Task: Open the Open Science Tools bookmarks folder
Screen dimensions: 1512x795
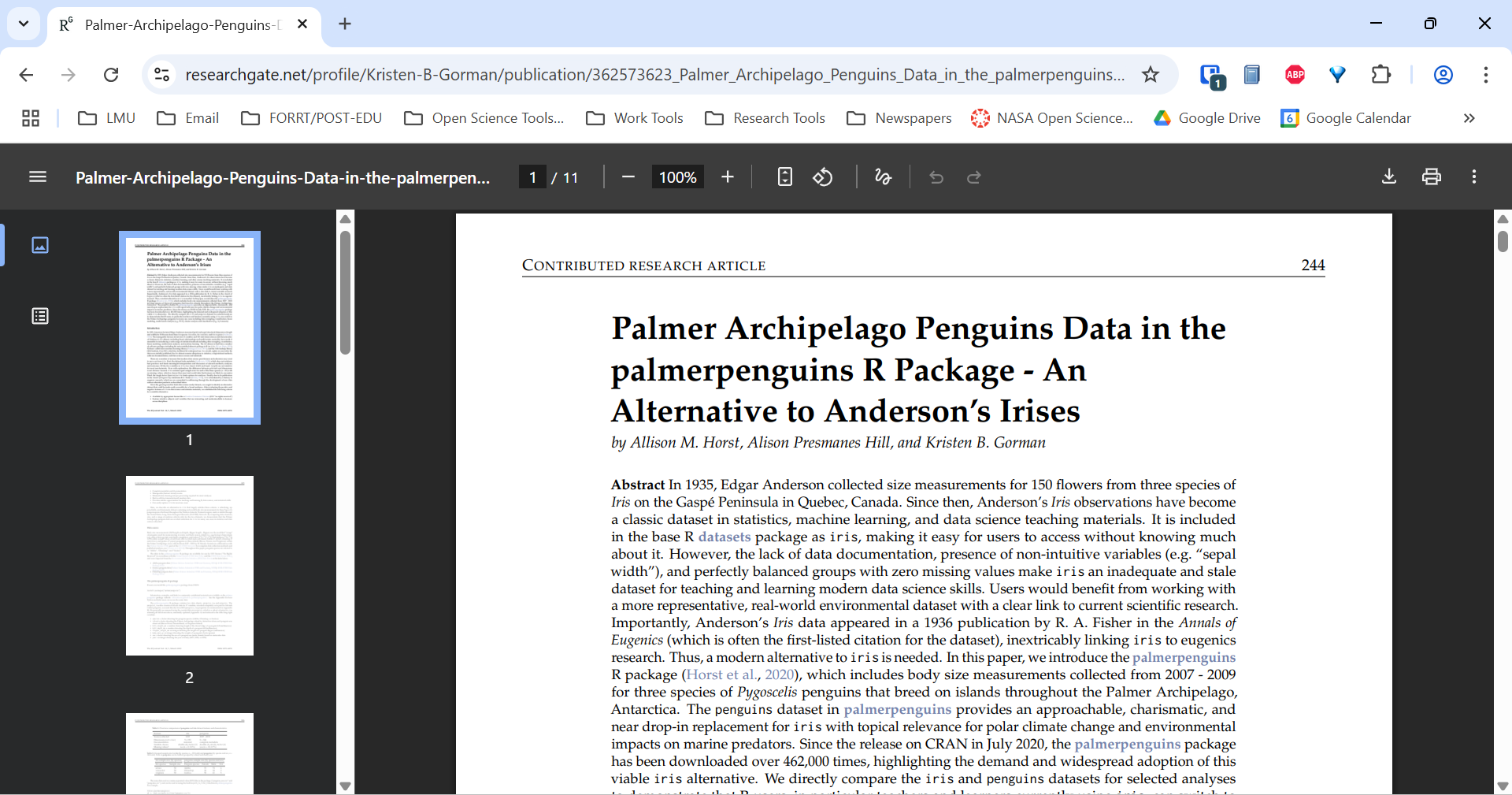Action: [484, 118]
